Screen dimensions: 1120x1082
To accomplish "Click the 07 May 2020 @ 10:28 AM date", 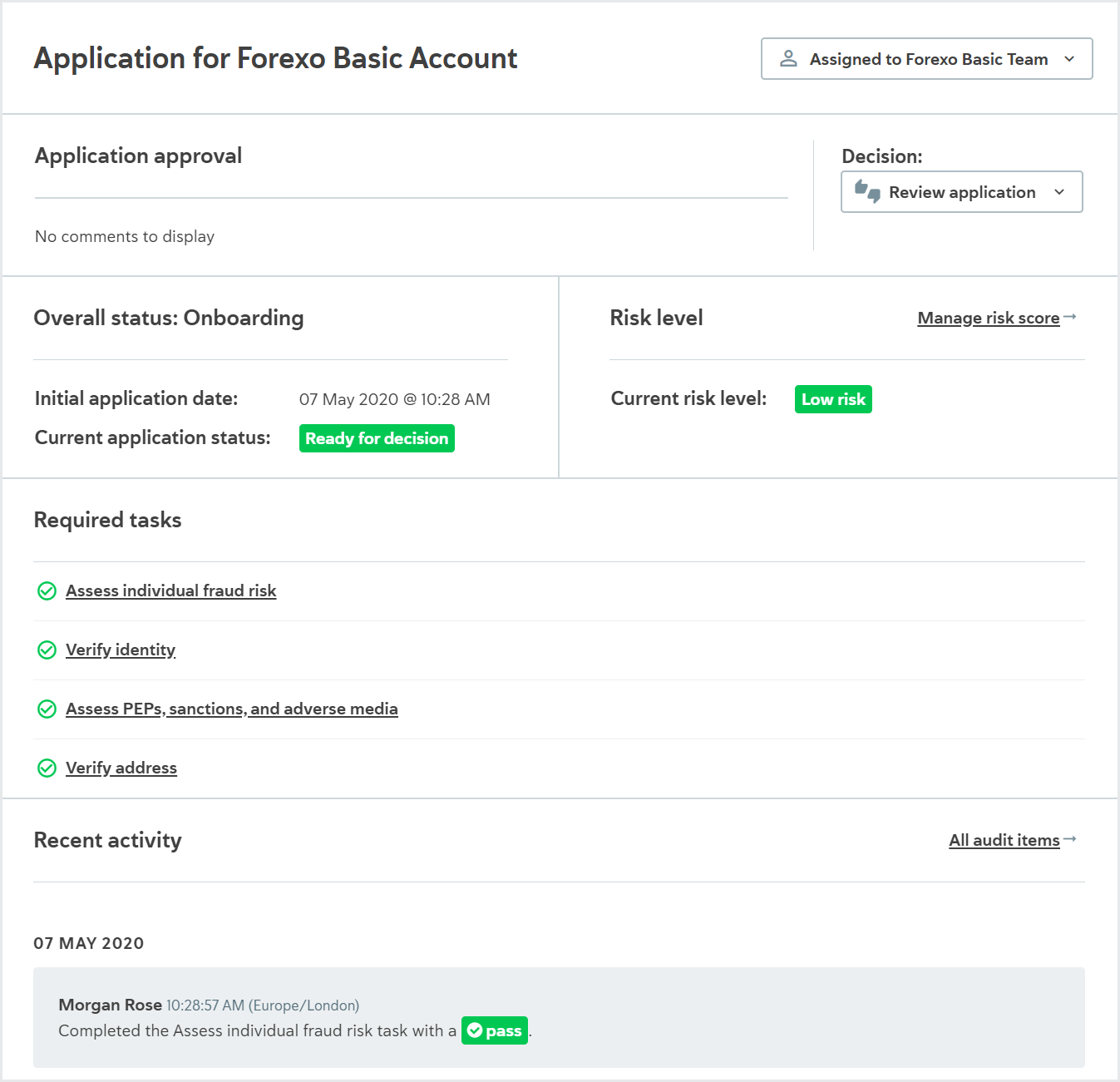I will pos(395,399).
